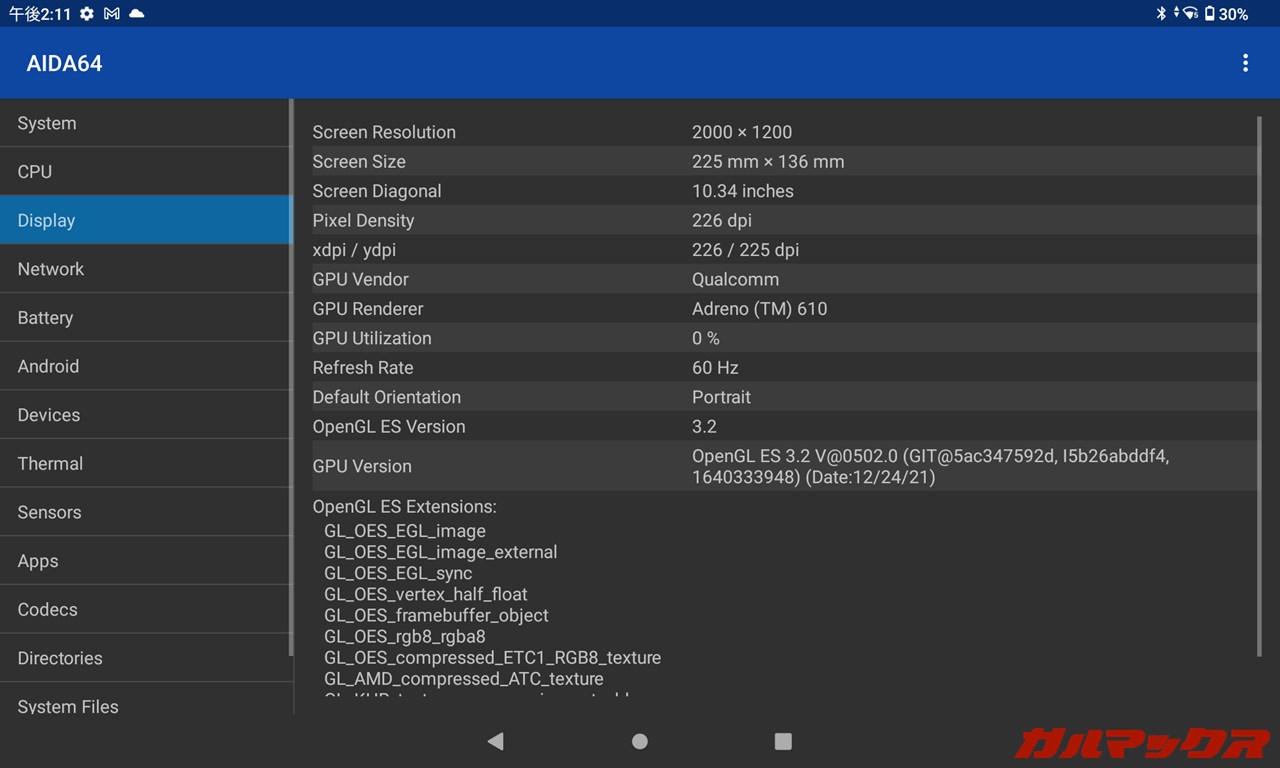The width and height of the screenshot is (1280, 768).
Task: Tap the settings gear in status bar
Action: click(87, 14)
